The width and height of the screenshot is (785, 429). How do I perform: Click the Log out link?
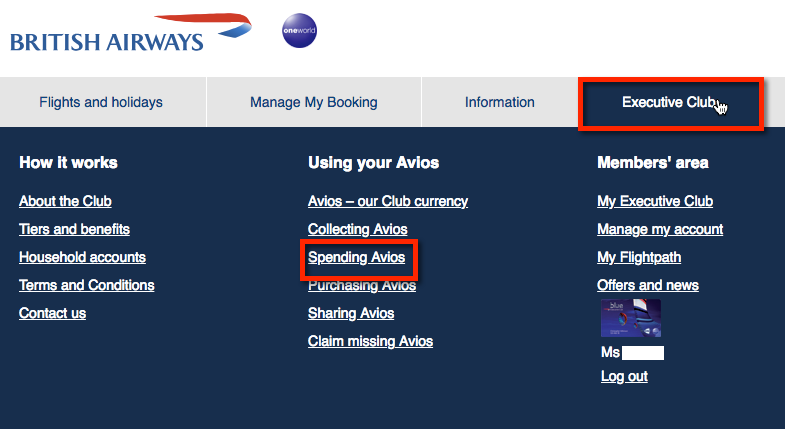point(624,376)
